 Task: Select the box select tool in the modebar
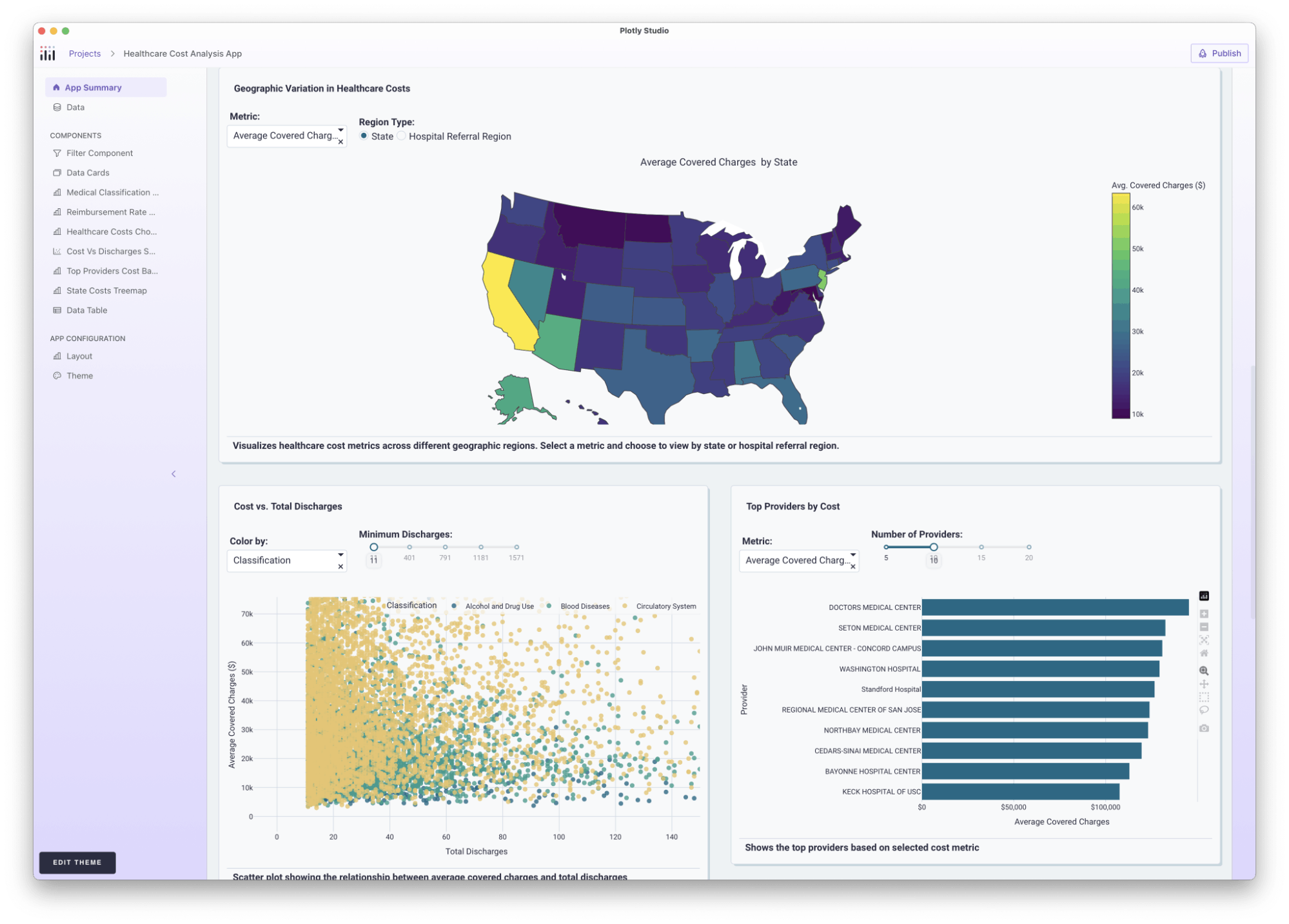1203,697
